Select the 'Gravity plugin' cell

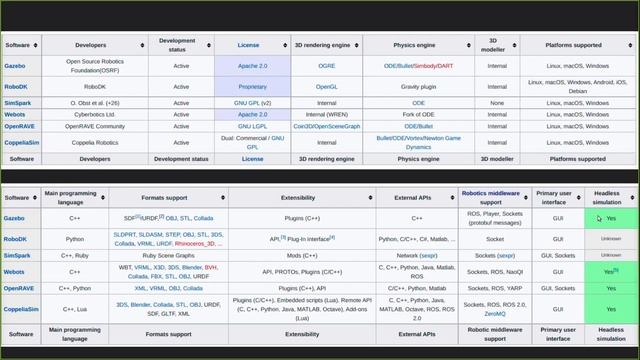click(x=418, y=87)
